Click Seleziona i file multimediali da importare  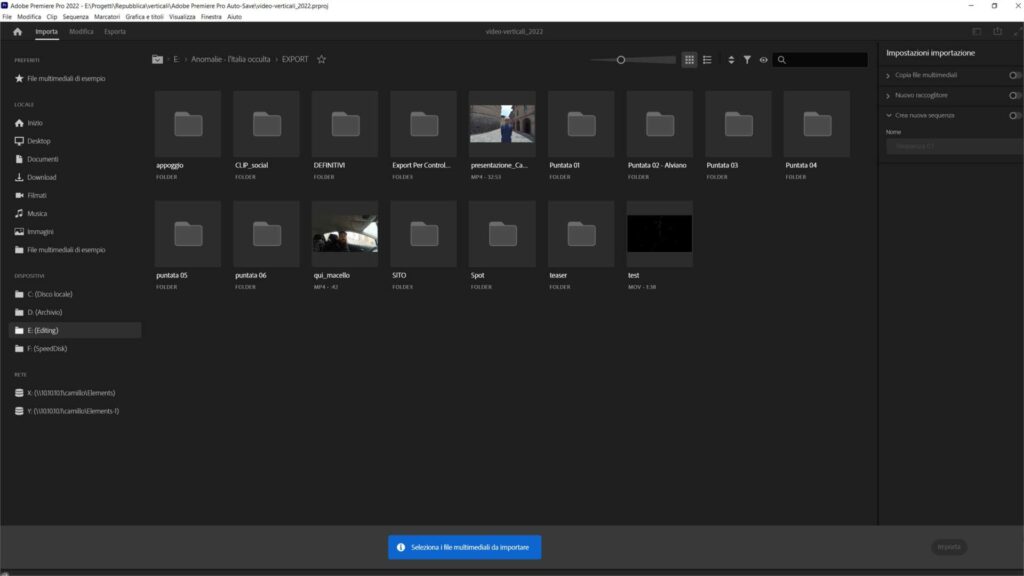click(466, 547)
